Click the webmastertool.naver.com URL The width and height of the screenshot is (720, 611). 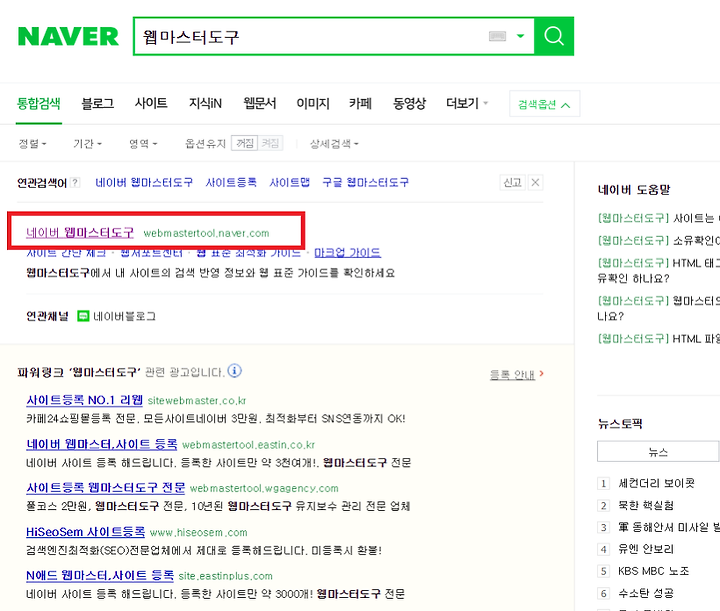pyautogui.click(x=206, y=233)
